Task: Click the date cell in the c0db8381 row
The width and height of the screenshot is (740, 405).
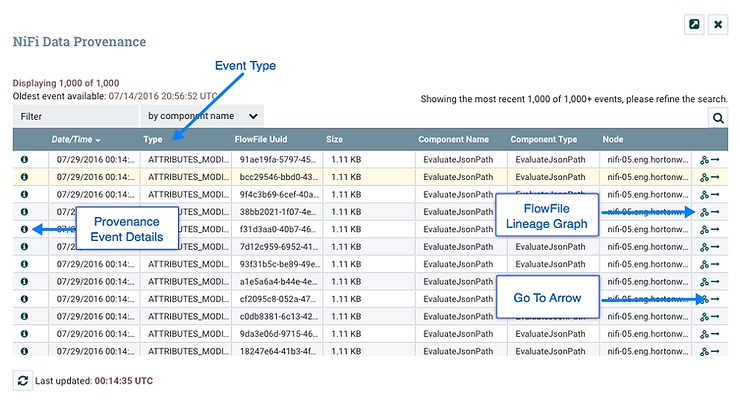Action: pos(95,317)
